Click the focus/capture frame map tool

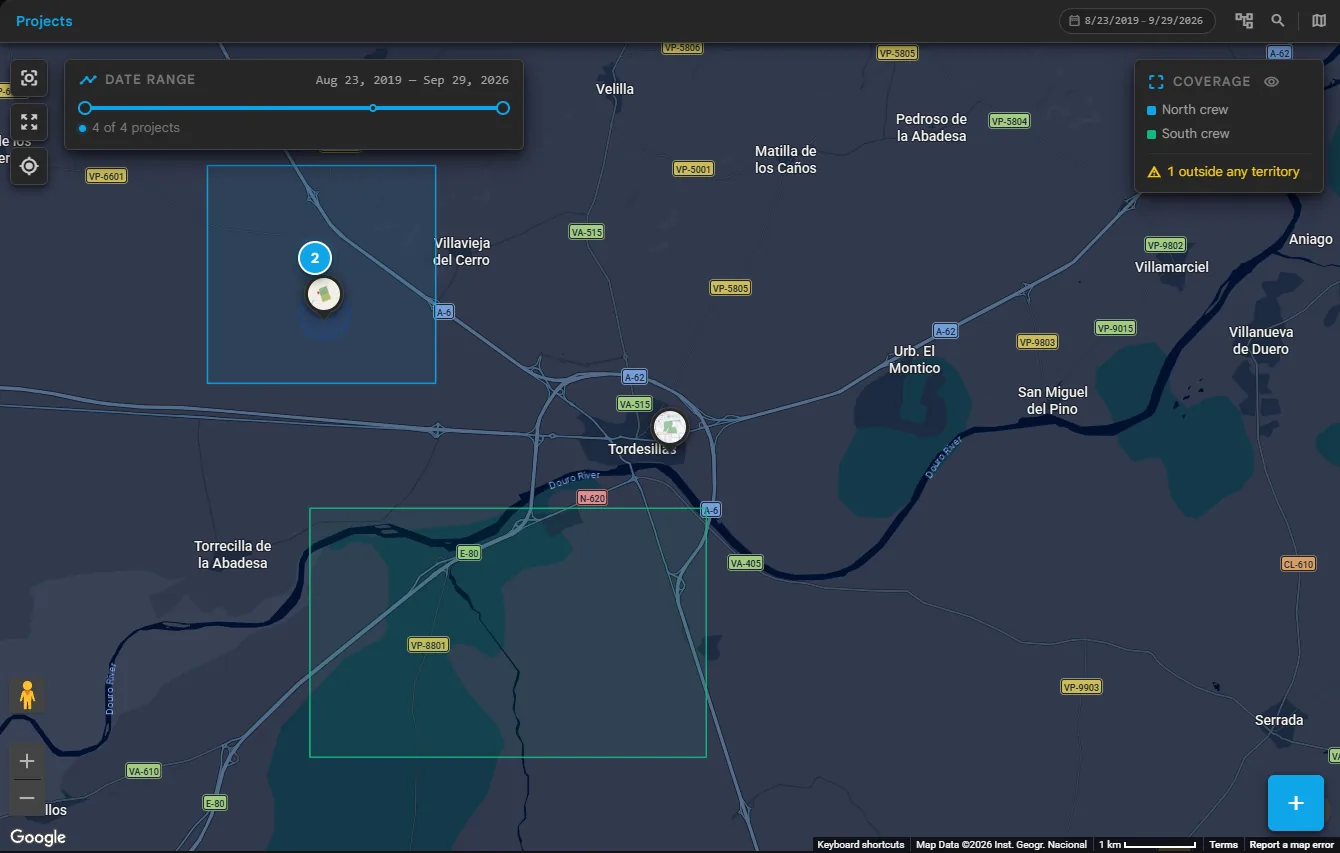tap(29, 78)
